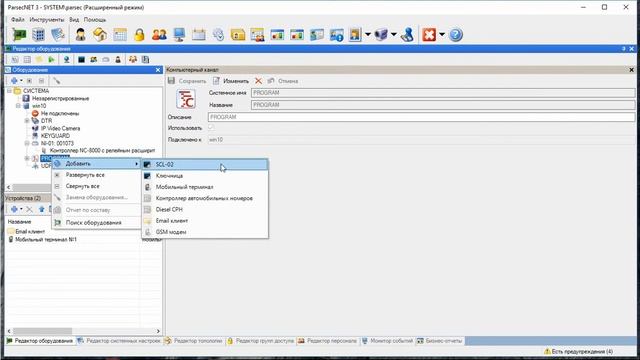The image size is (640, 360).
Task: Open the Инструменты menu
Action: [x=47, y=20]
